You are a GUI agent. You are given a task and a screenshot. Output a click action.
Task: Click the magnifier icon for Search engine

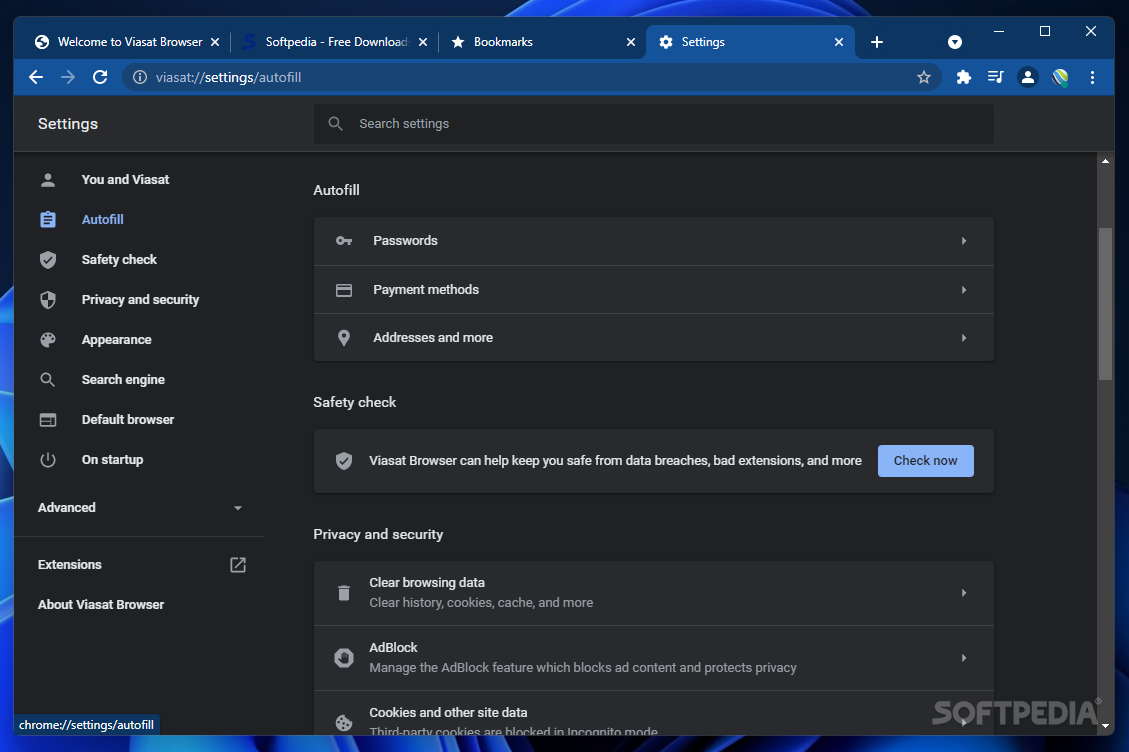[x=48, y=380]
